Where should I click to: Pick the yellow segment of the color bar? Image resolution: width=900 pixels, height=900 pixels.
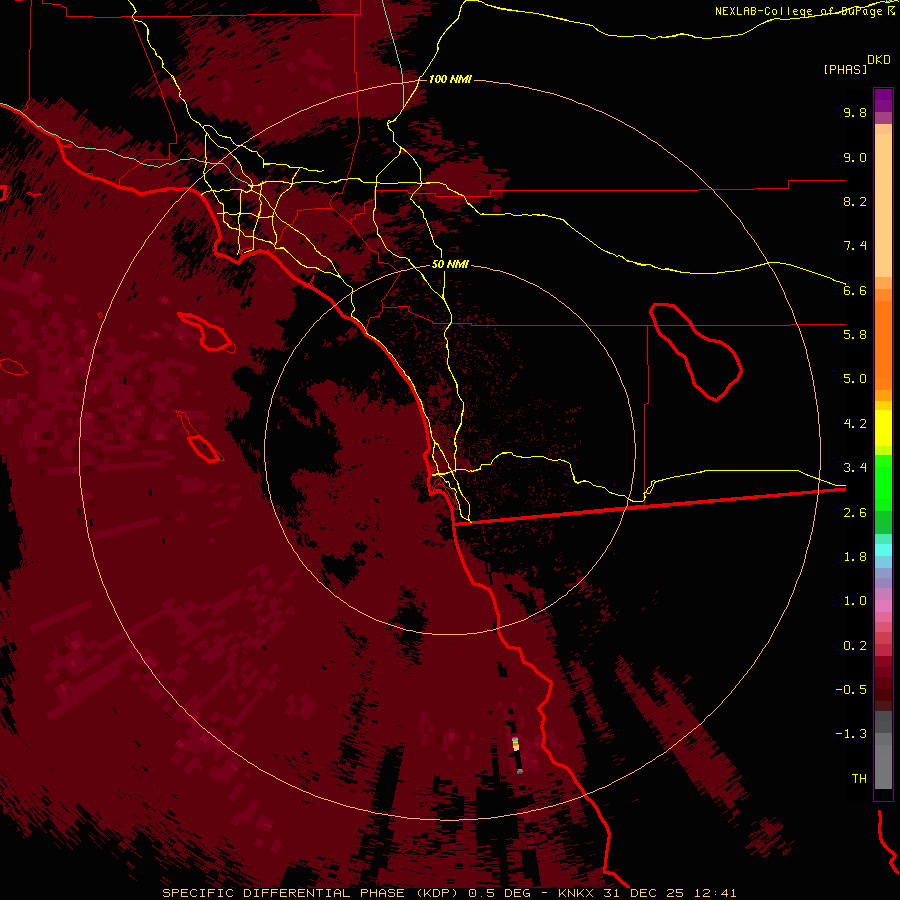click(883, 428)
